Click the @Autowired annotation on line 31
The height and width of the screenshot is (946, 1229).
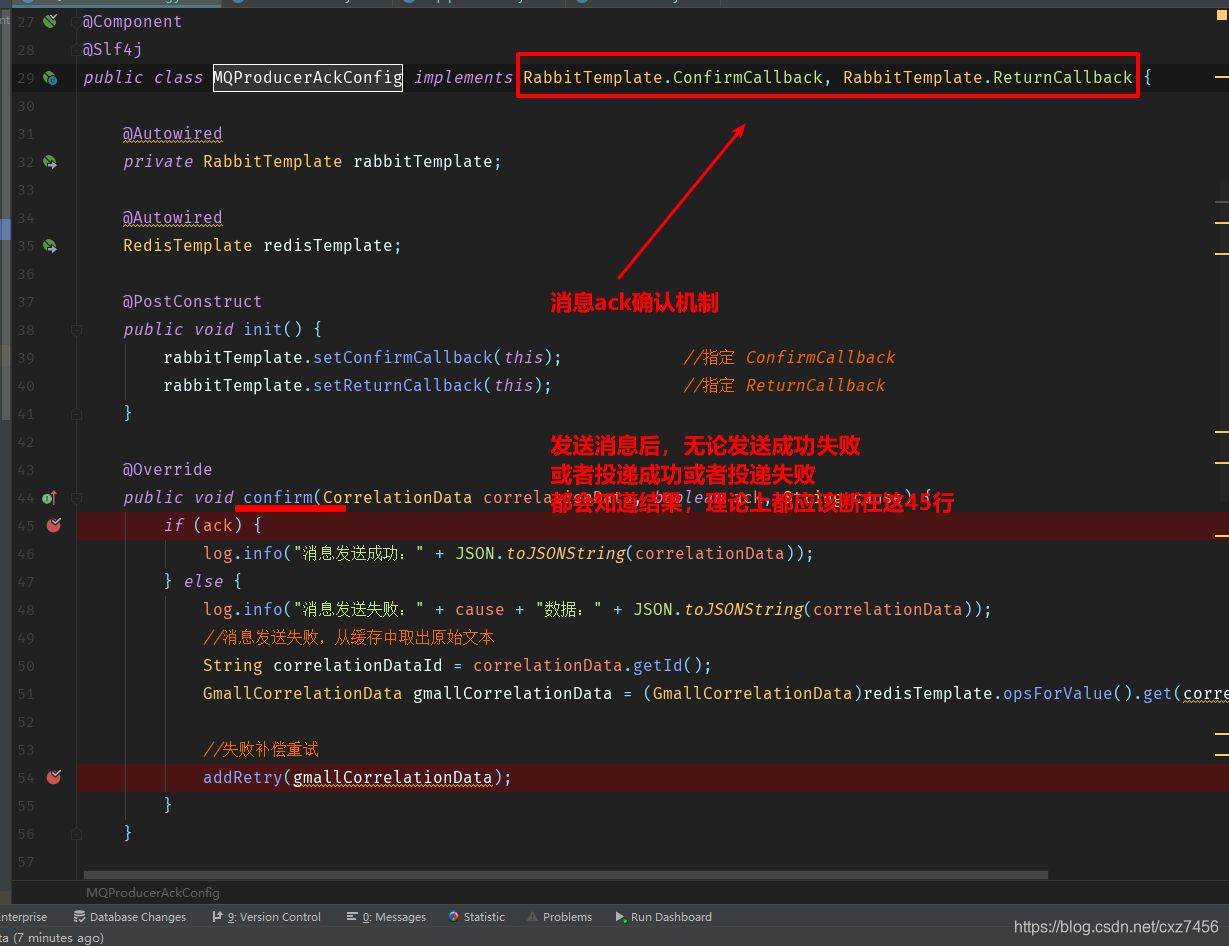tap(173, 133)
